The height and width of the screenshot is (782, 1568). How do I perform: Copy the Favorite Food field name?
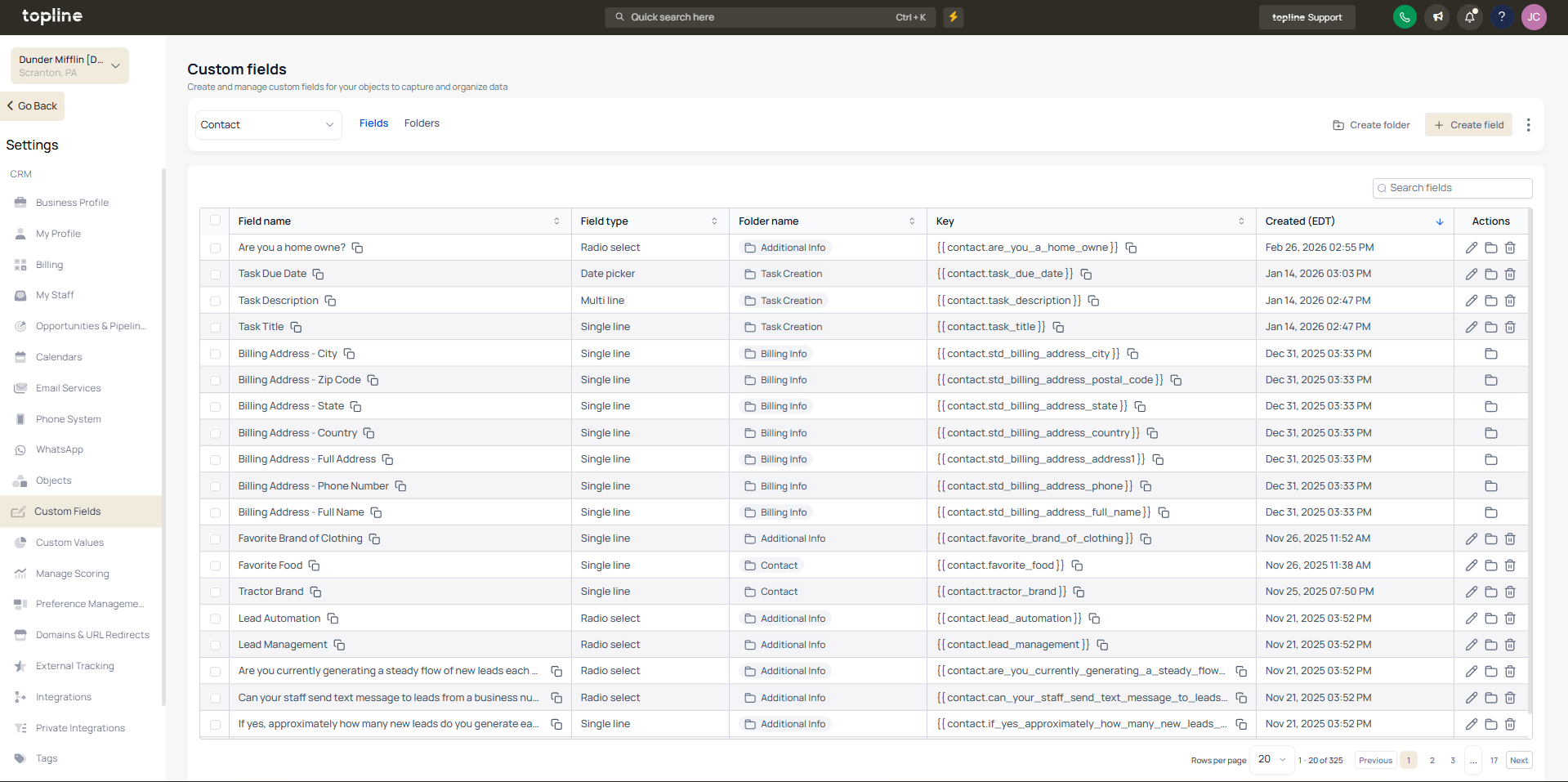tap(314, 565)
